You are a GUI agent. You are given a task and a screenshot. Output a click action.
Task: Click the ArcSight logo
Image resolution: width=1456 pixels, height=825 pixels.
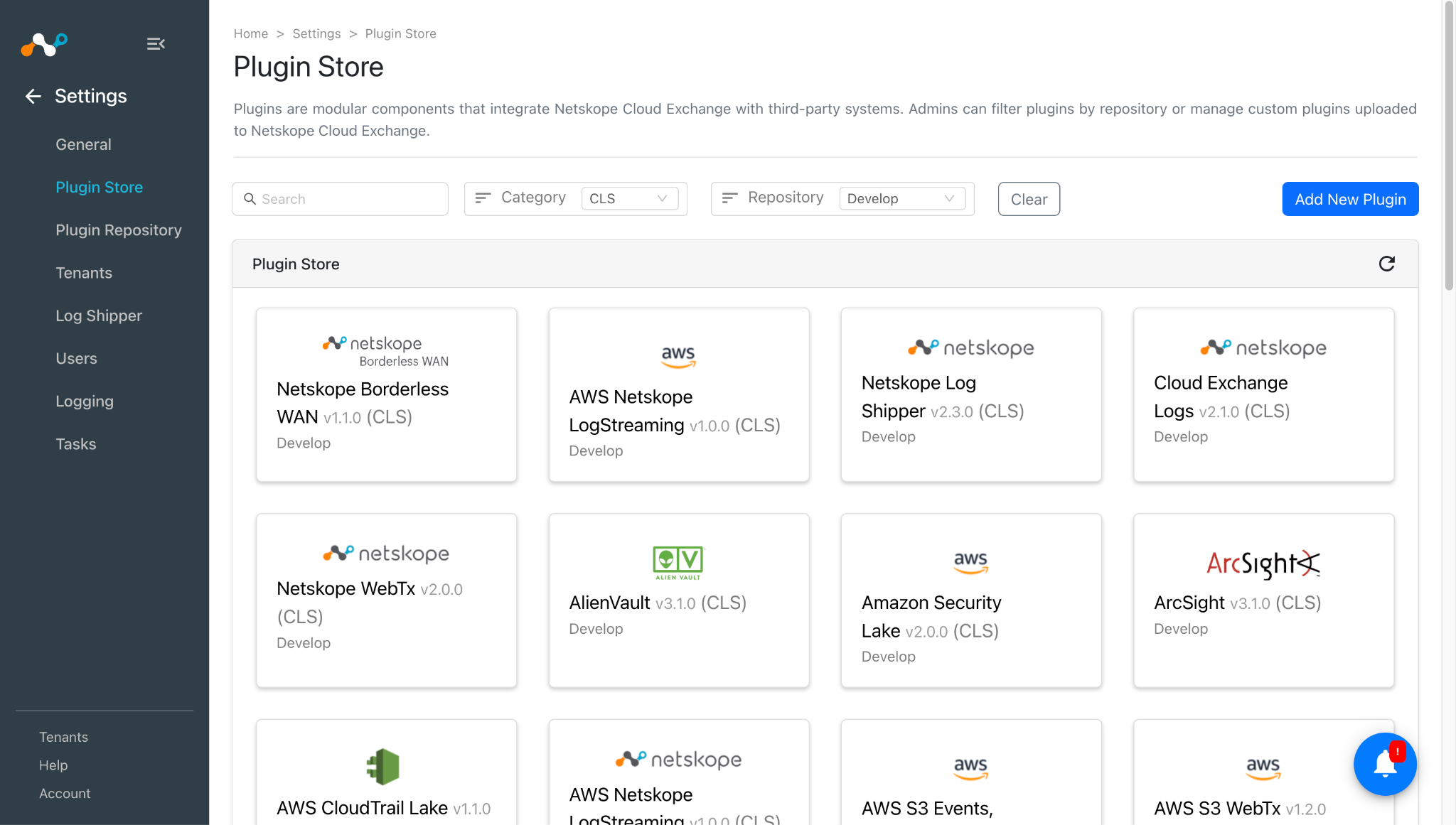[x=1263, y=564]
